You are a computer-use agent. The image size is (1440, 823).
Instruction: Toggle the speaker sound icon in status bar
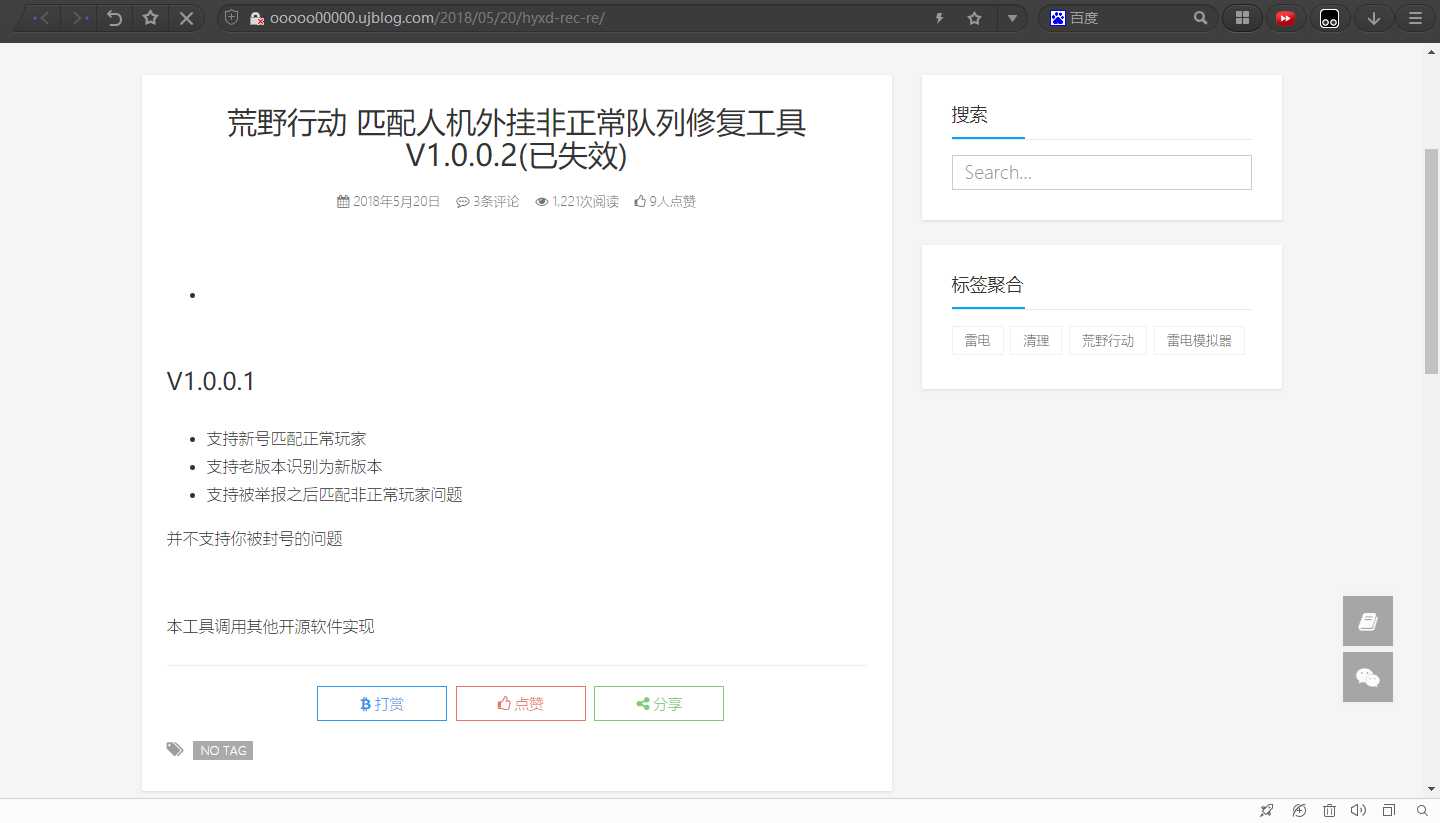coord(1358,811)
